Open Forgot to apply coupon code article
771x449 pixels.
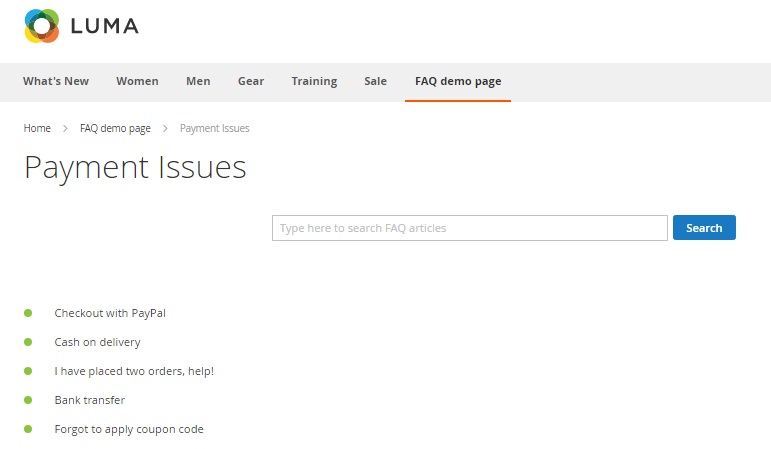(x=129, y=429)
